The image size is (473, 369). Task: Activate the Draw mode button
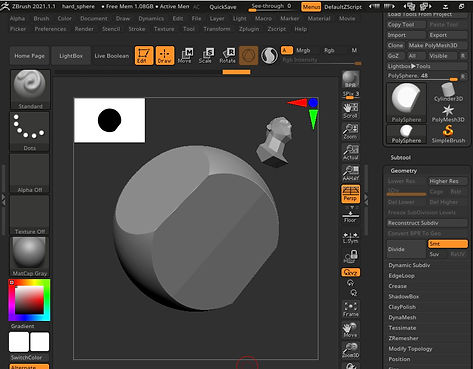pyautogui.click(x=165, y=55)
